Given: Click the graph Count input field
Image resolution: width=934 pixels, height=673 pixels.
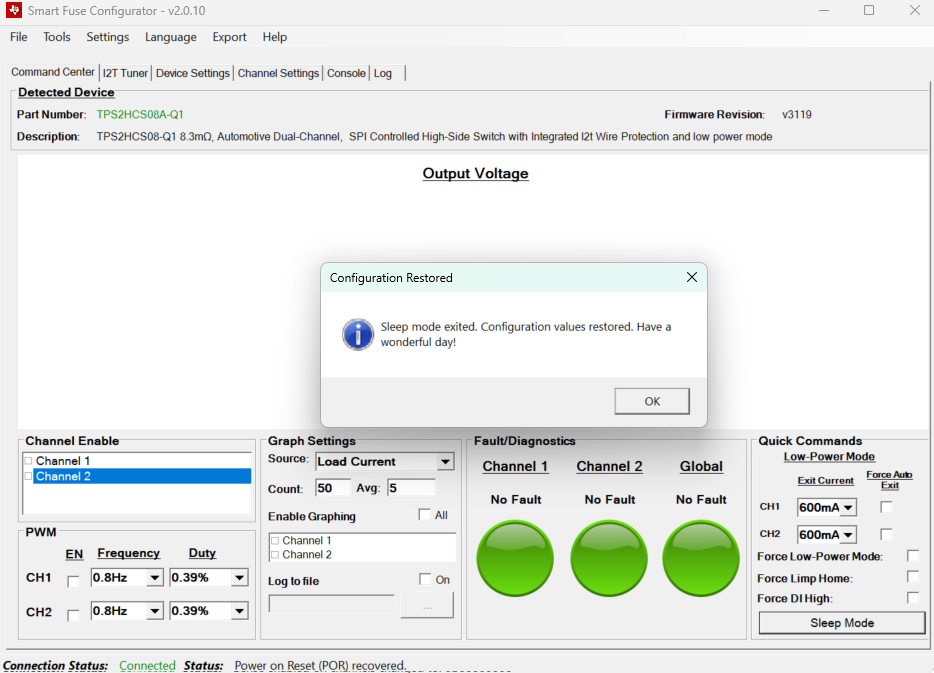Looking at the screenshot, I should pyautogui.click(x=333, y=488).
